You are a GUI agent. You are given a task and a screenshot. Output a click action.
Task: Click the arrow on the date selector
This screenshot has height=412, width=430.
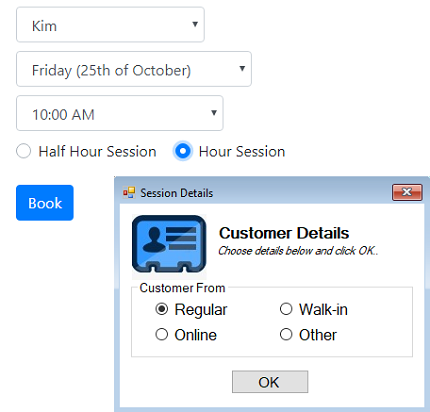(x=242, y=68)
